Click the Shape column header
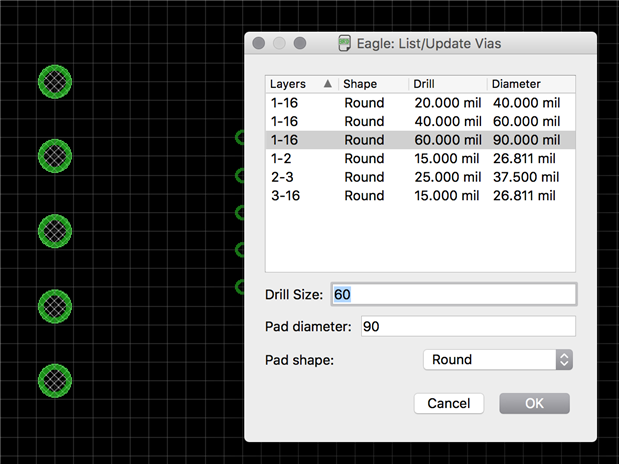The image size is (619, 464). coord(373,85)
